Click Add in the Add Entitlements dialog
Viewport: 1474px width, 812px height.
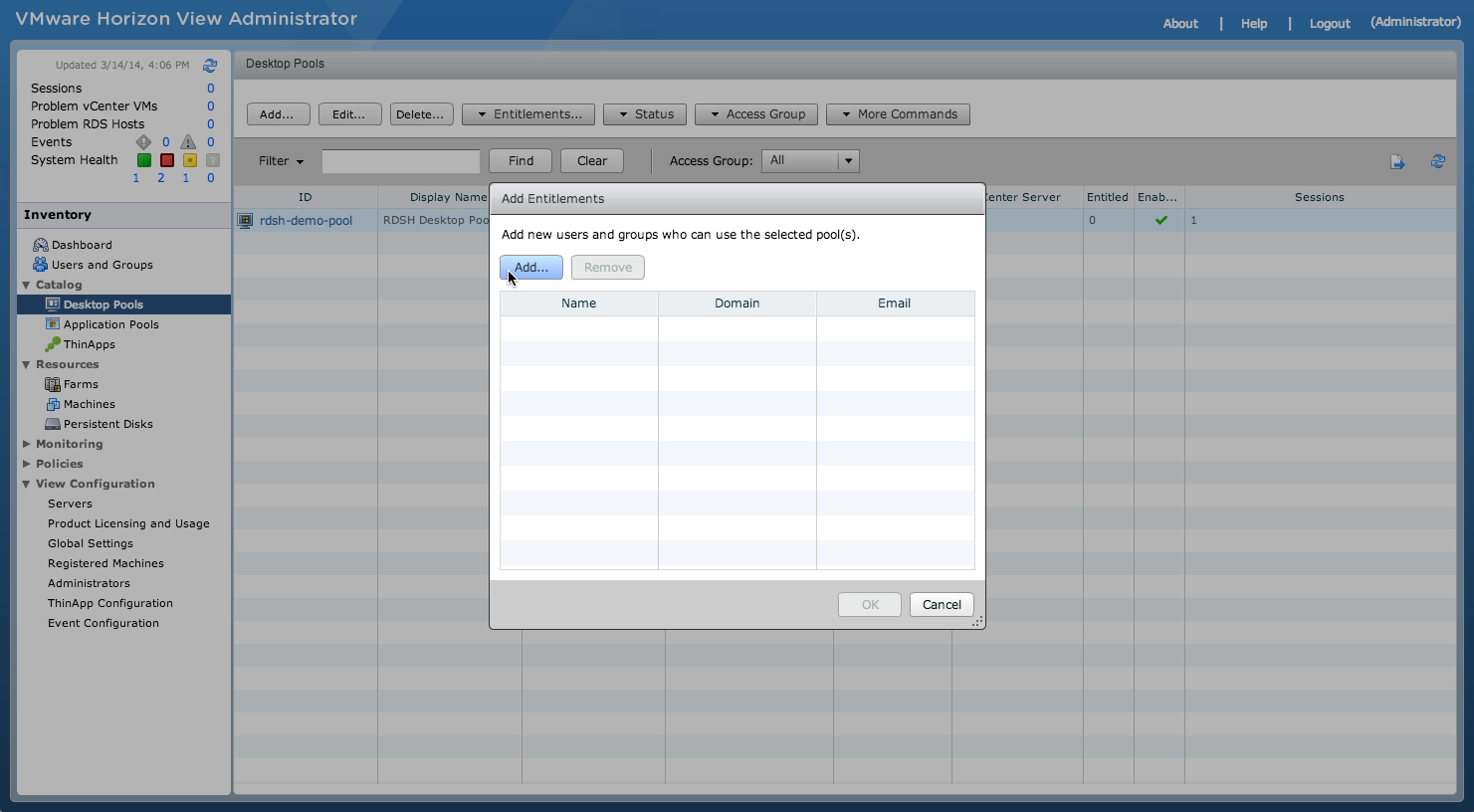coord(530,267)
